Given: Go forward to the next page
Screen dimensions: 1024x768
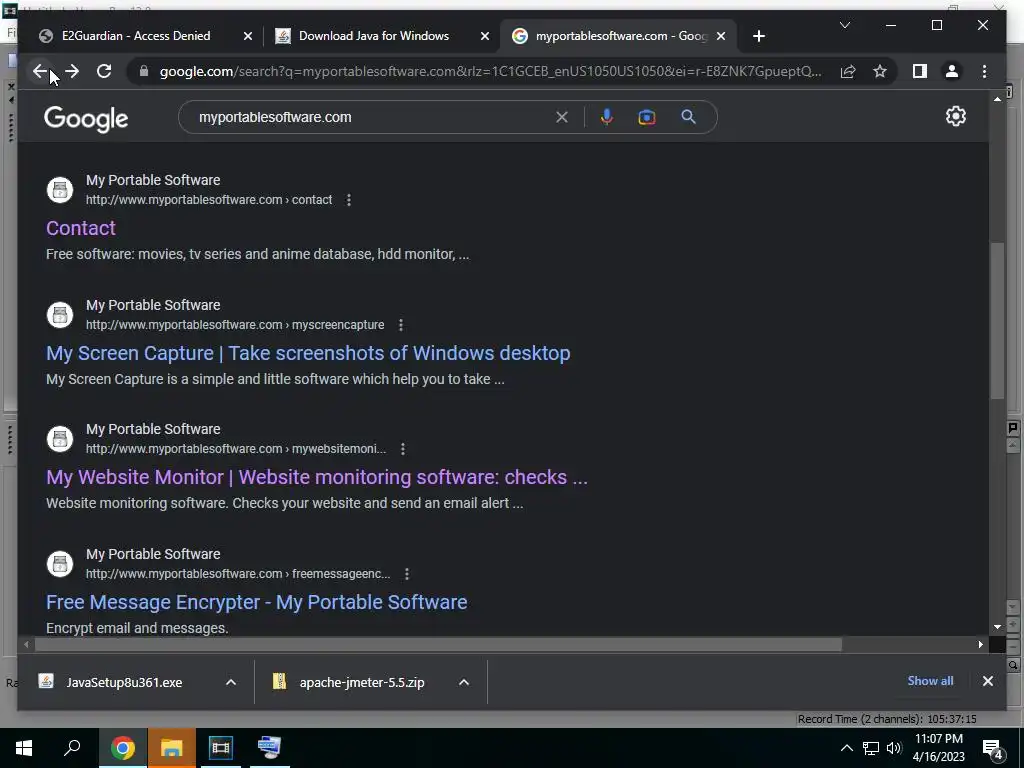Looking at the screenshot, I should pos(72,71).
